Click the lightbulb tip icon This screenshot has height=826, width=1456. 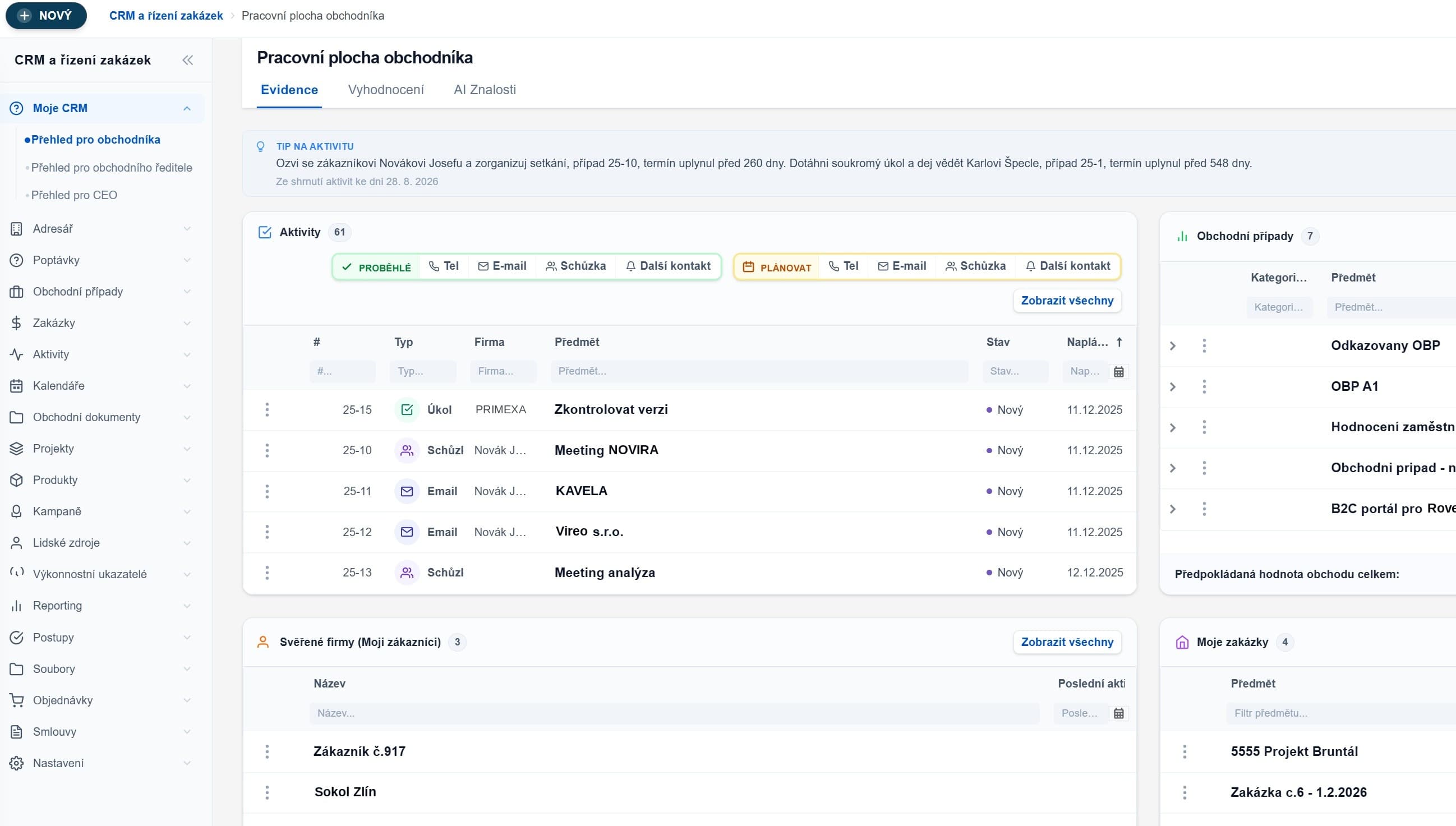(x=260, y=146)
